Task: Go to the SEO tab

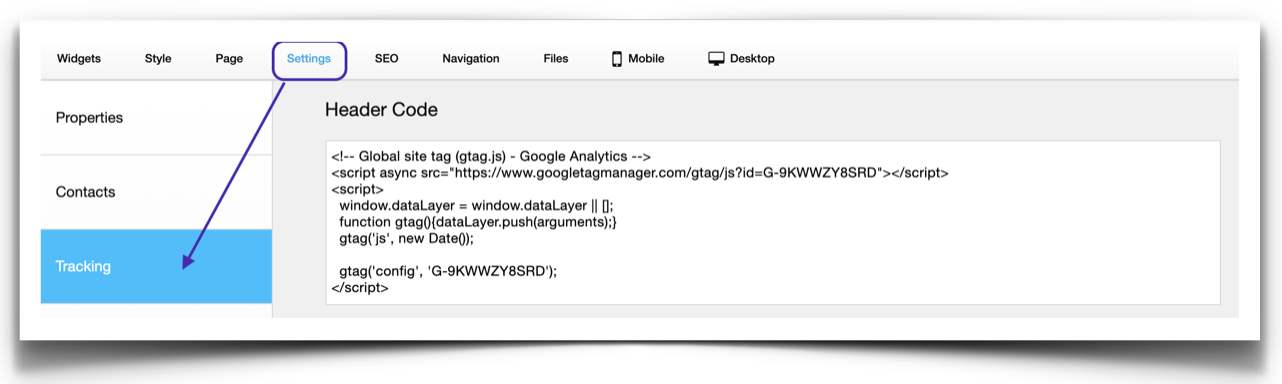Action: click(x=386, y=59)
